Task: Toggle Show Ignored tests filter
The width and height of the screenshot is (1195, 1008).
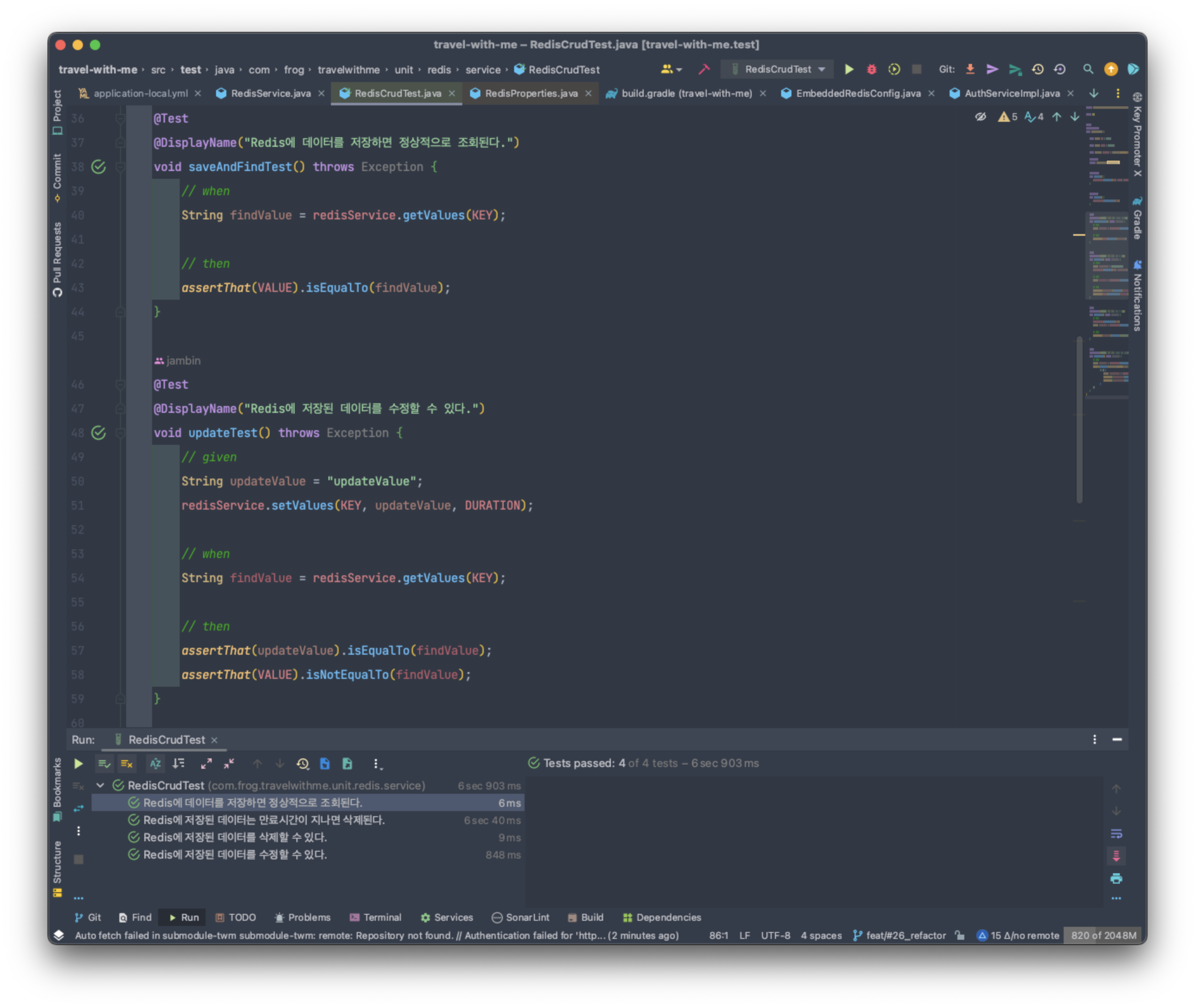Action: pyautogui.click(x=127, y=764)
